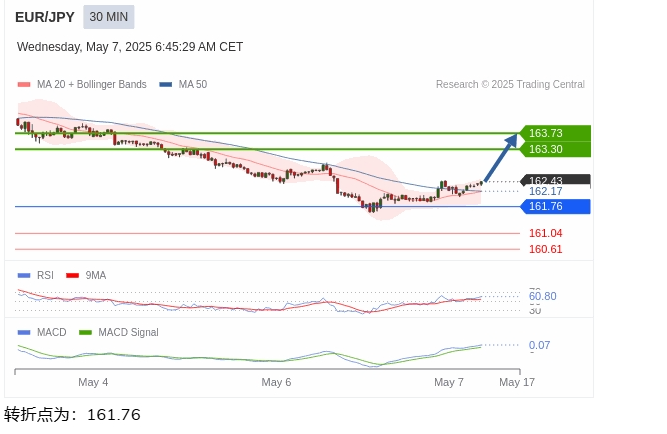Click the May 7 date axis label
This screenshot has width=667, height=434.
click(x=449, y=382)
